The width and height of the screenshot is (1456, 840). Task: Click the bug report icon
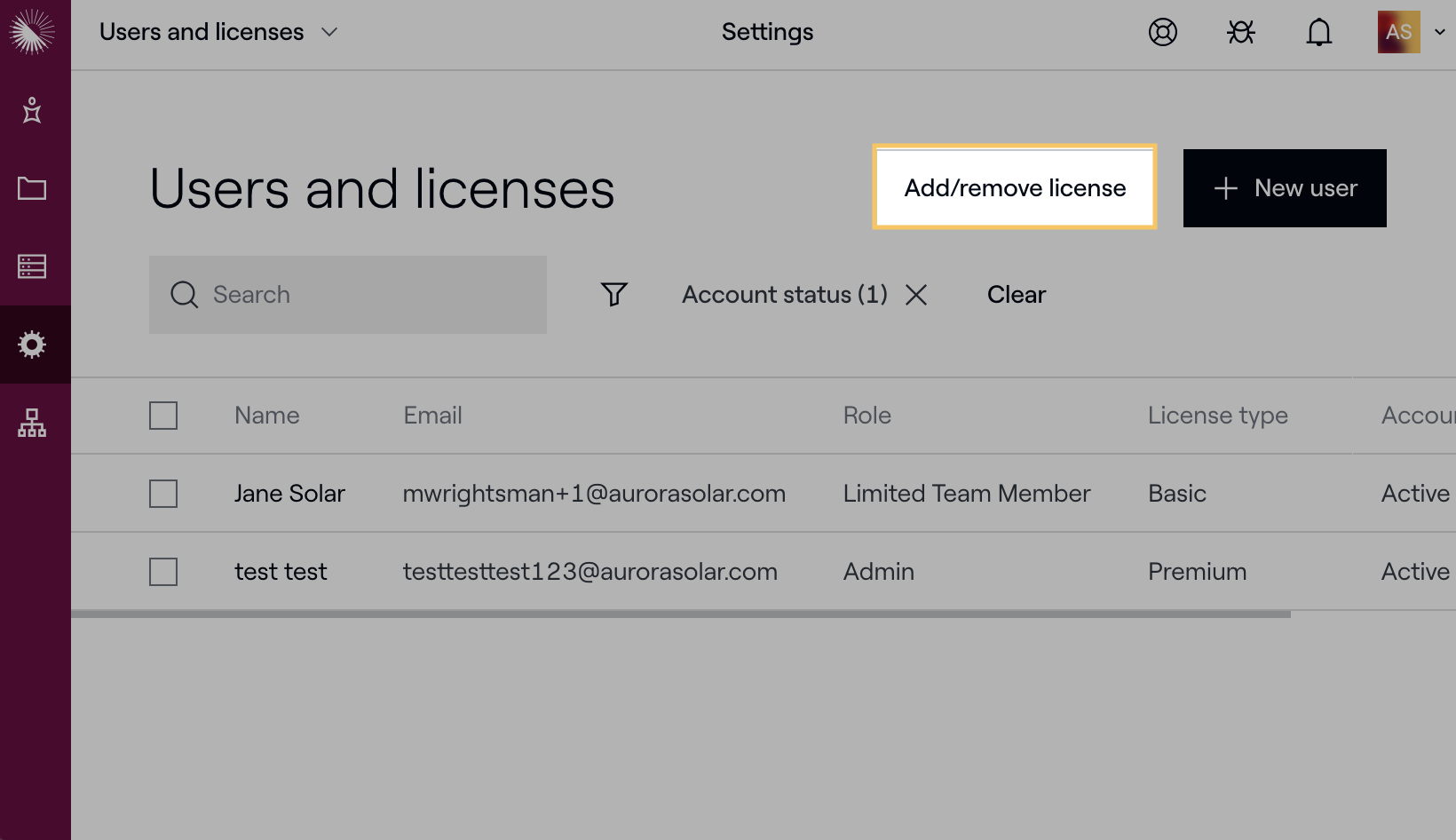(x=1240, y=32)
